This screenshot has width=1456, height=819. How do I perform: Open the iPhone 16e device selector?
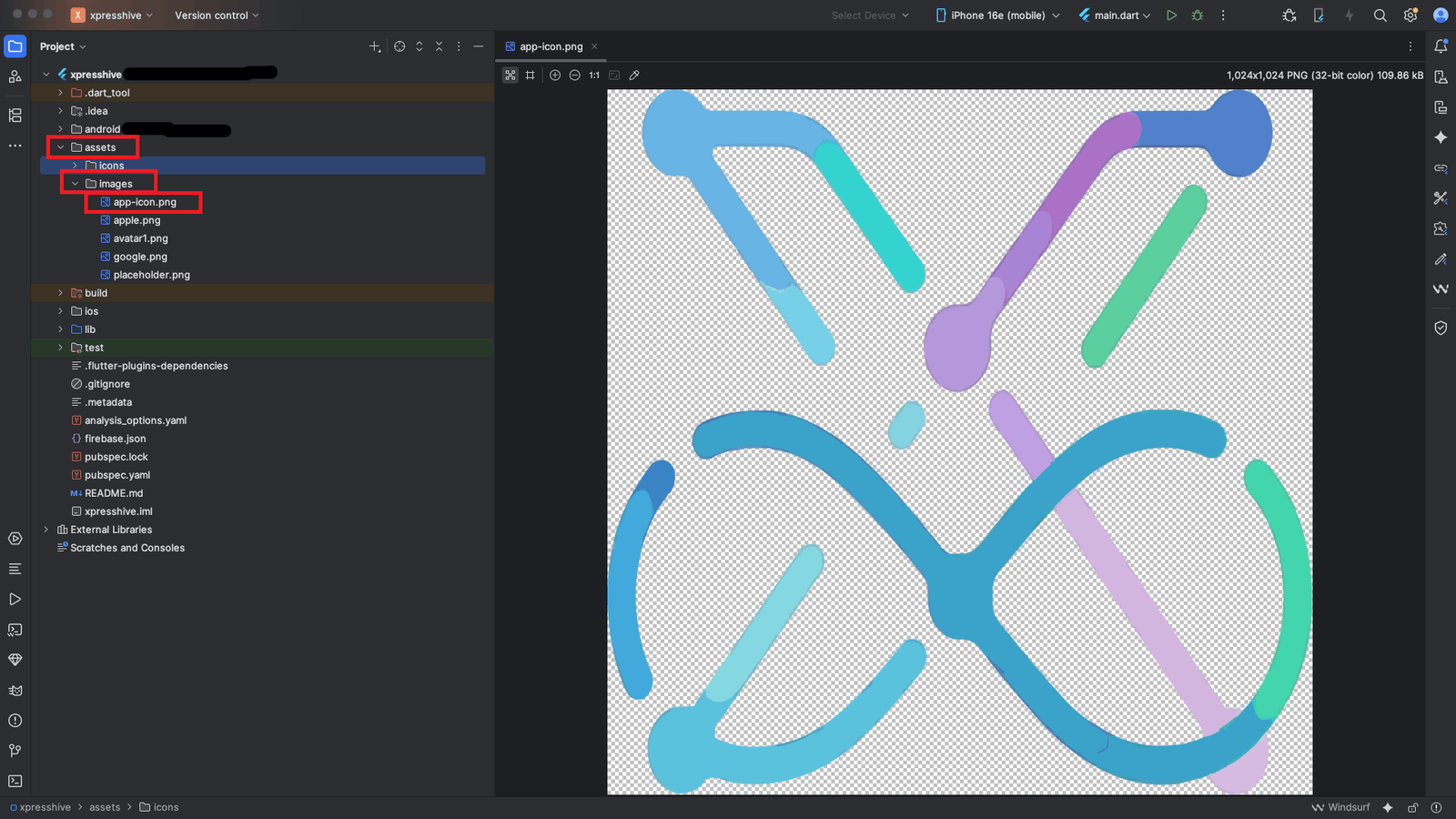(997, 15)
